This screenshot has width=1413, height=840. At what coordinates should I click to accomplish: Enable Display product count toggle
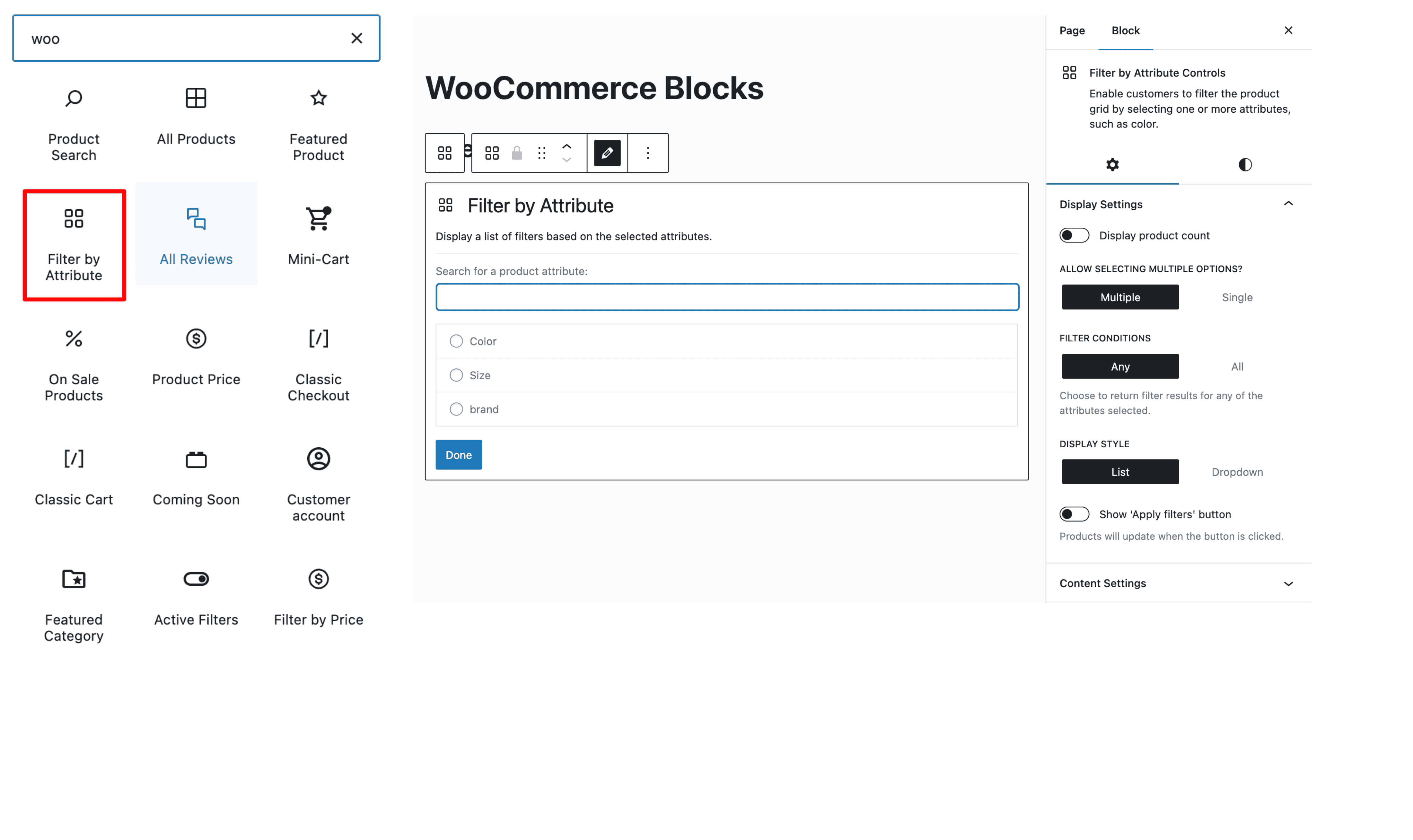[x=1074, y=235]
